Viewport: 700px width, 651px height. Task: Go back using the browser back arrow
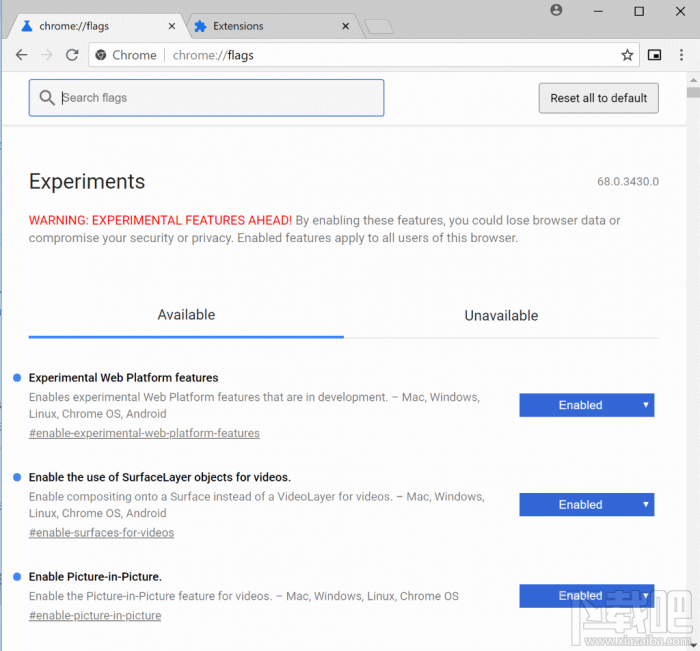(x=21, y=55)
